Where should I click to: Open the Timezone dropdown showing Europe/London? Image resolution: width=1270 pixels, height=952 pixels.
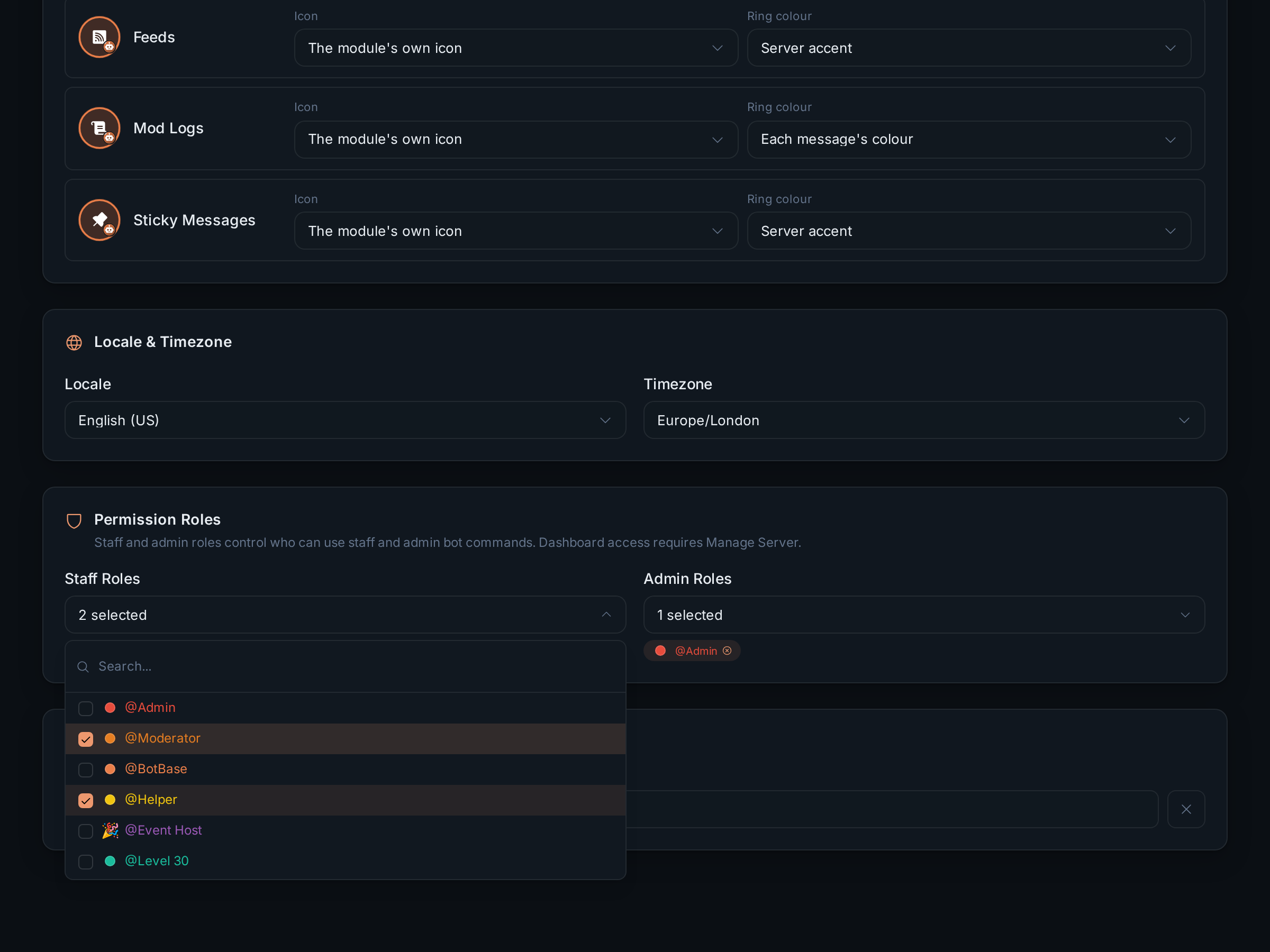pyautogui.click(x=924, y=420)
